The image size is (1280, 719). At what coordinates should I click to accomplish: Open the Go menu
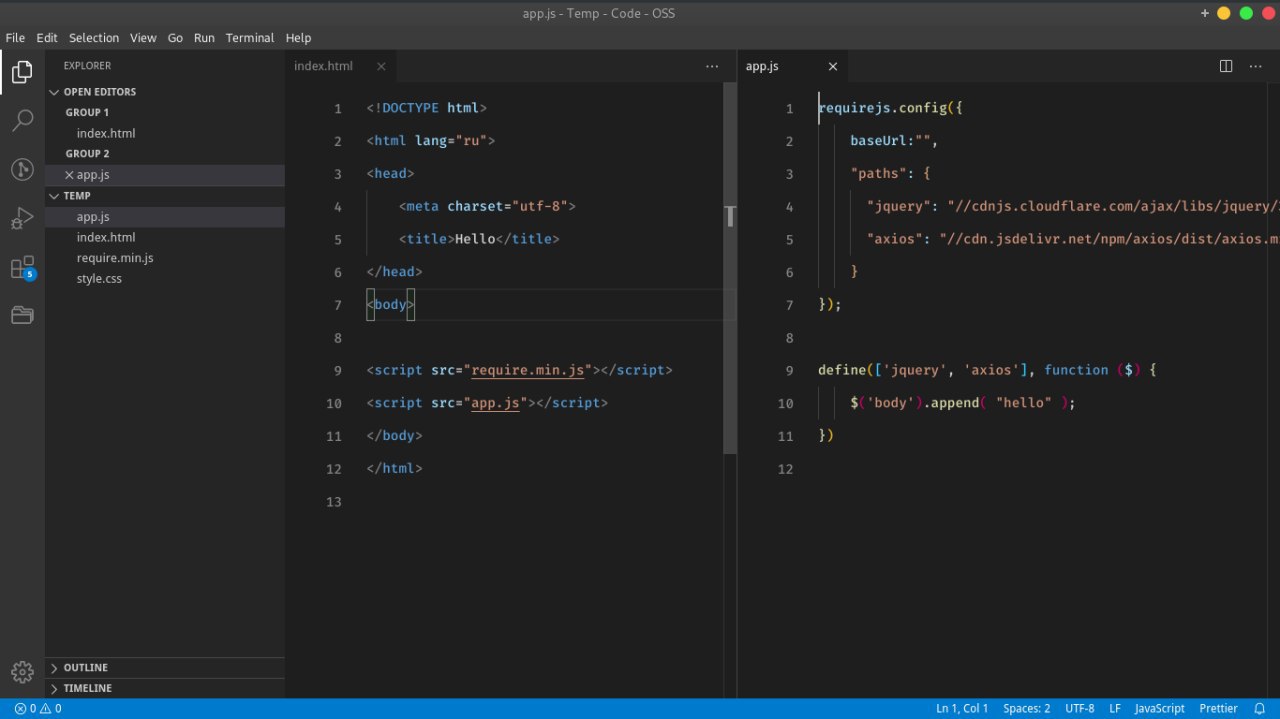[x=175, y=38]
